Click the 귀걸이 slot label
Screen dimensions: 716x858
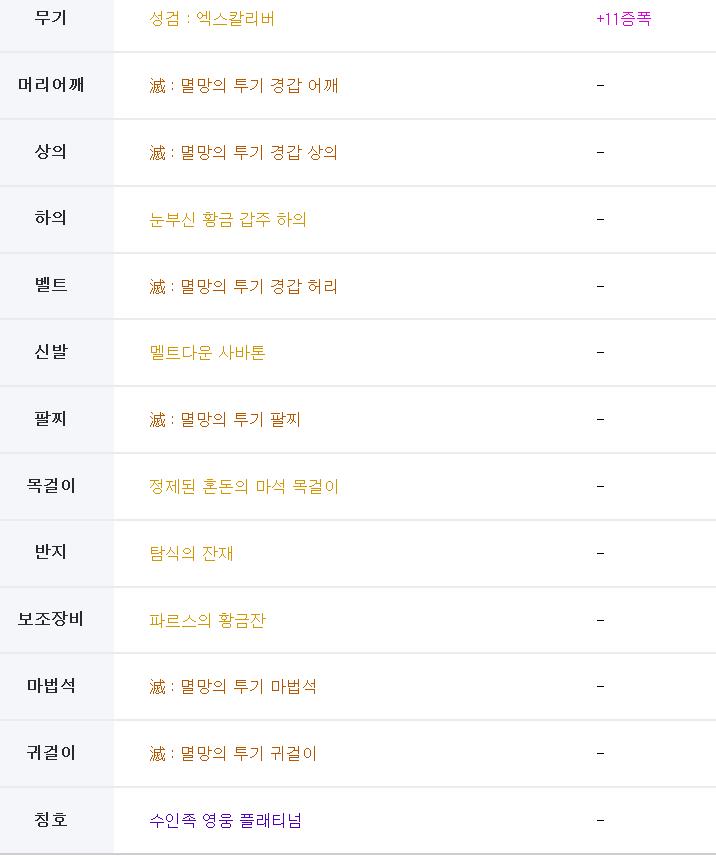(x=51, y=753)
